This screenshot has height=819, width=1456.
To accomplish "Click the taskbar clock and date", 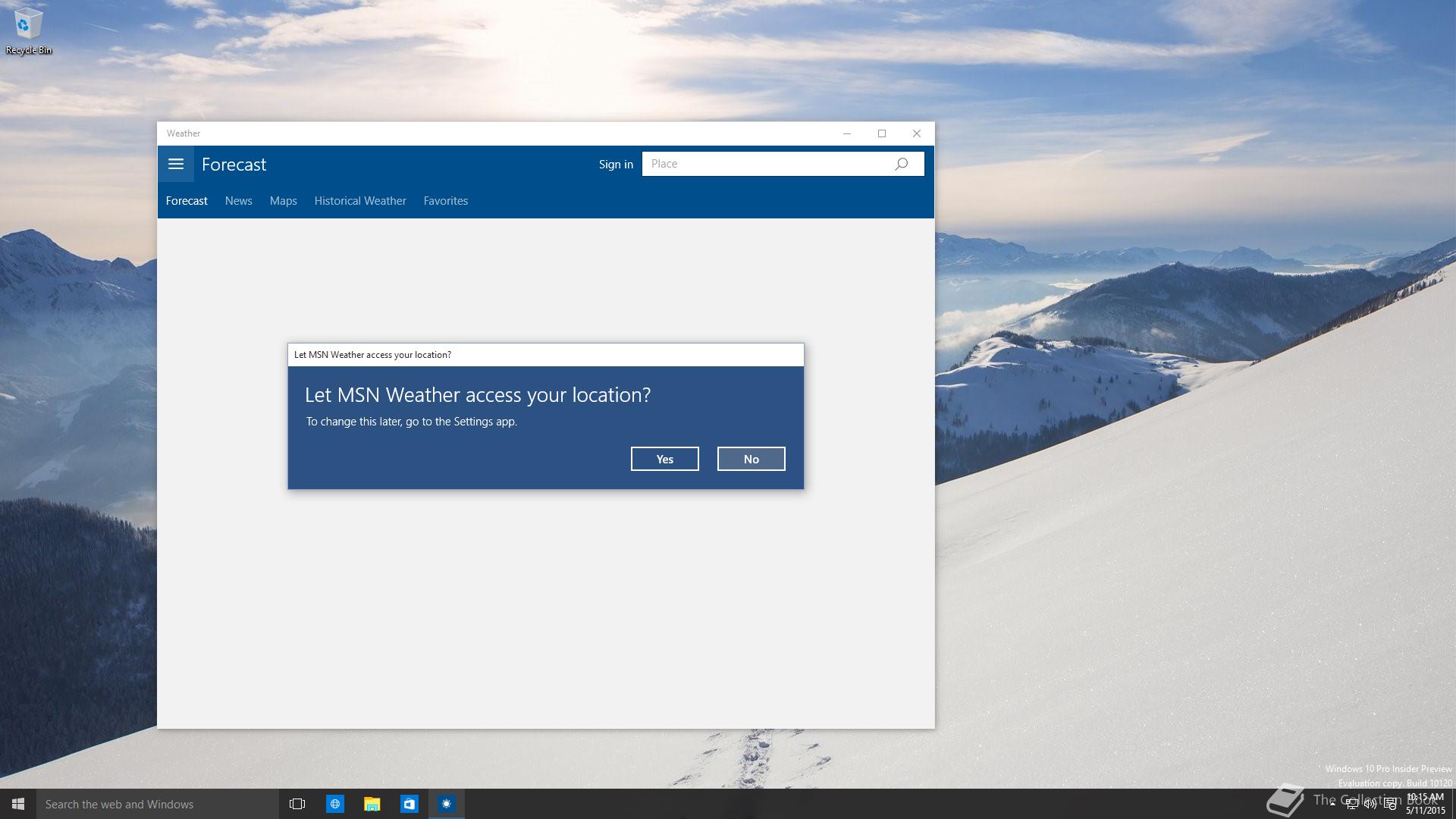I will pos(1425,804).
